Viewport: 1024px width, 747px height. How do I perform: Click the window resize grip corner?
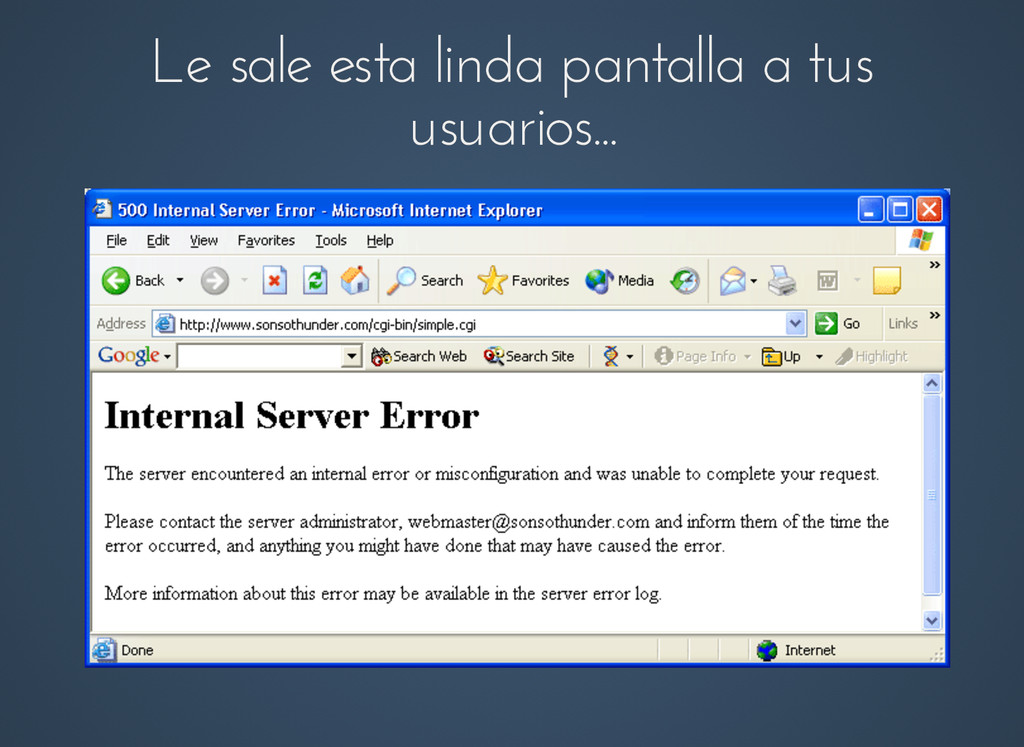938,655
